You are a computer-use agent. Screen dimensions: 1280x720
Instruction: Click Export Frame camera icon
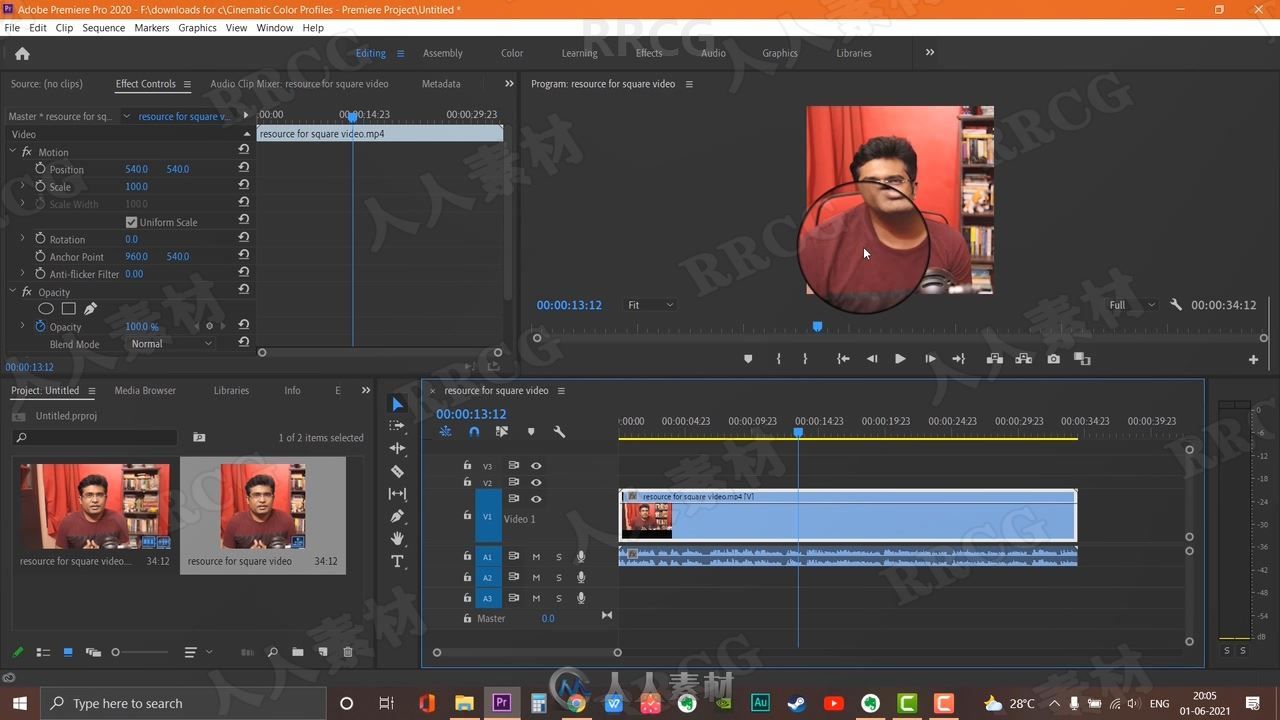(x=1053, y=359)
